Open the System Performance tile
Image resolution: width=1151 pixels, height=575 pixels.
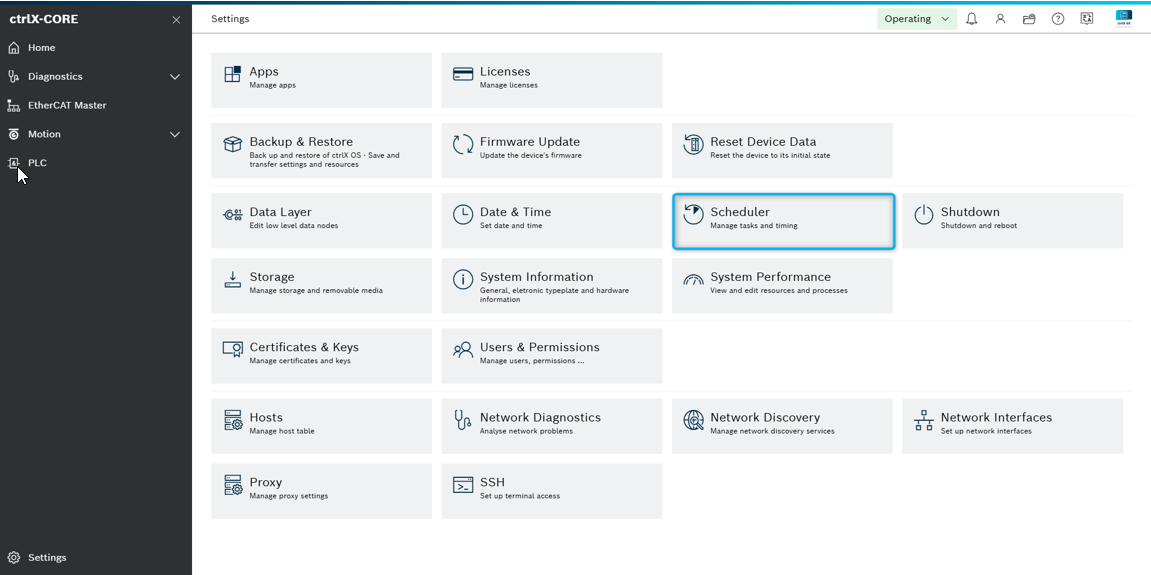(x=782, y=285)
